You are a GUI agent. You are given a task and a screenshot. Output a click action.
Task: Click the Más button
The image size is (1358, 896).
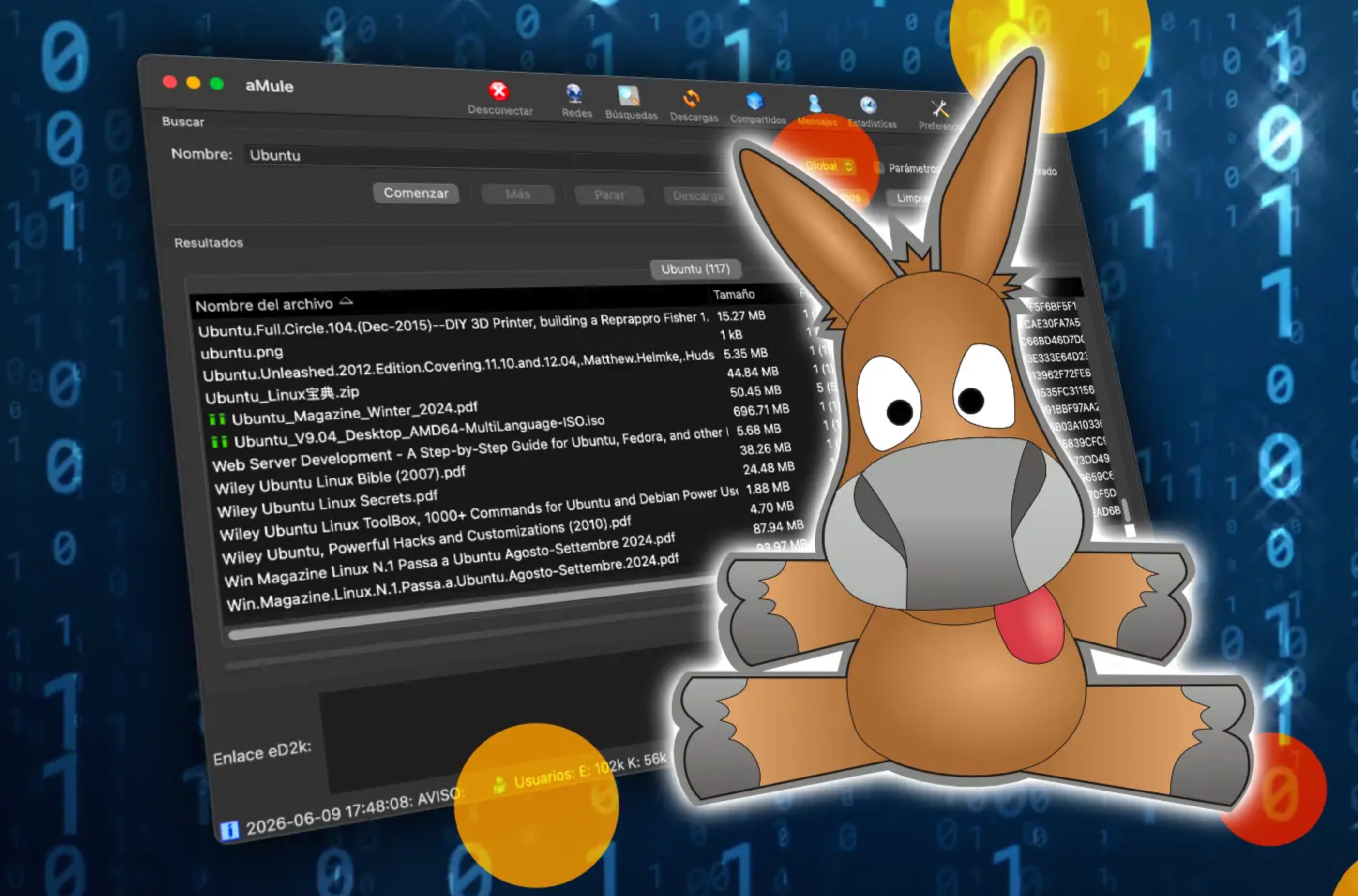[518, 194]
